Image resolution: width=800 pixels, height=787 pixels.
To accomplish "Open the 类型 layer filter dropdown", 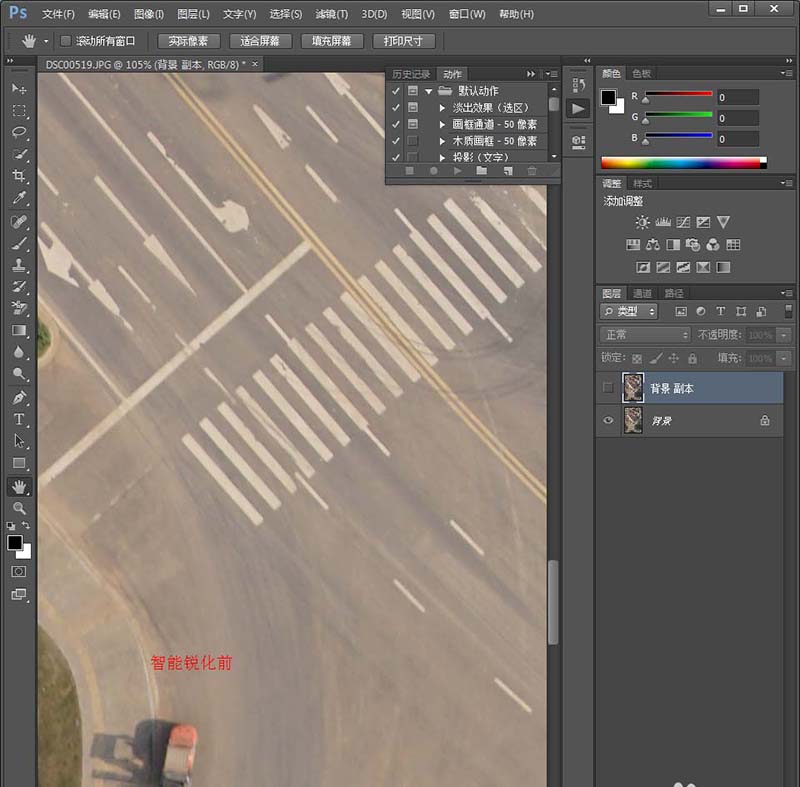I will 629,312.
